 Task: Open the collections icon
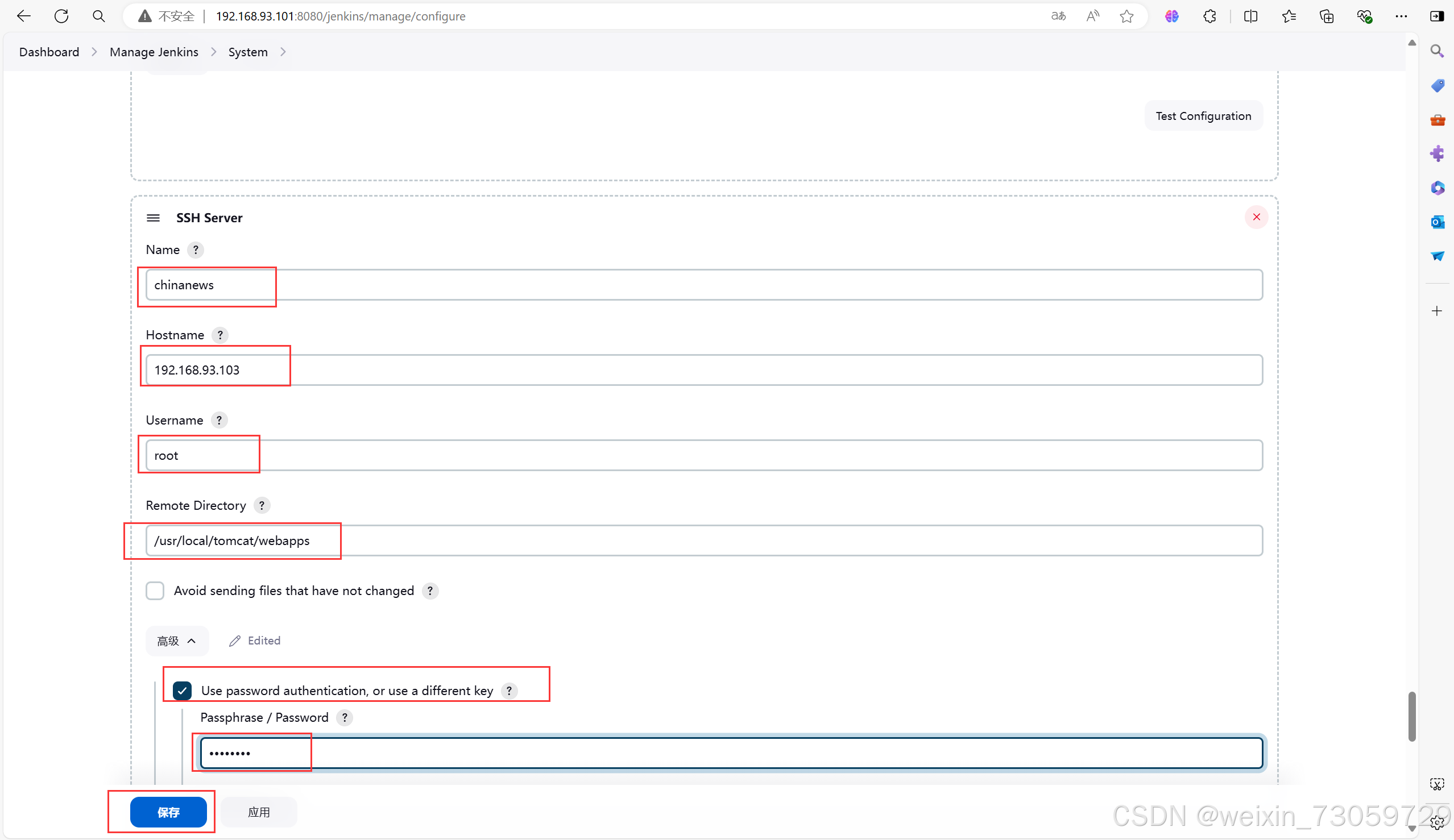[1327, 16]
